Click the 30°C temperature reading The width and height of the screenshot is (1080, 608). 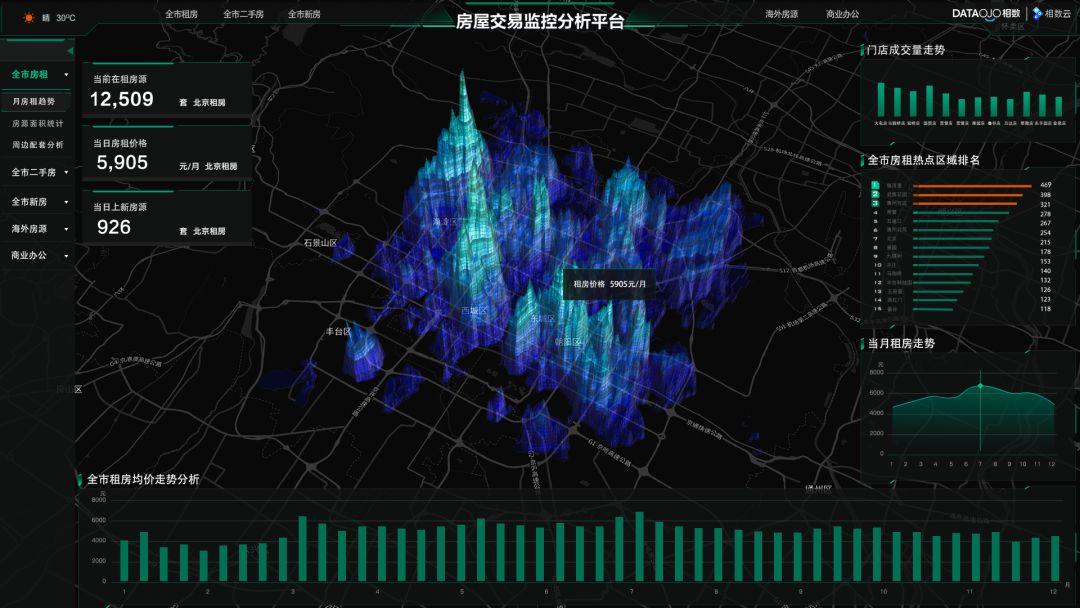[65, 18]
